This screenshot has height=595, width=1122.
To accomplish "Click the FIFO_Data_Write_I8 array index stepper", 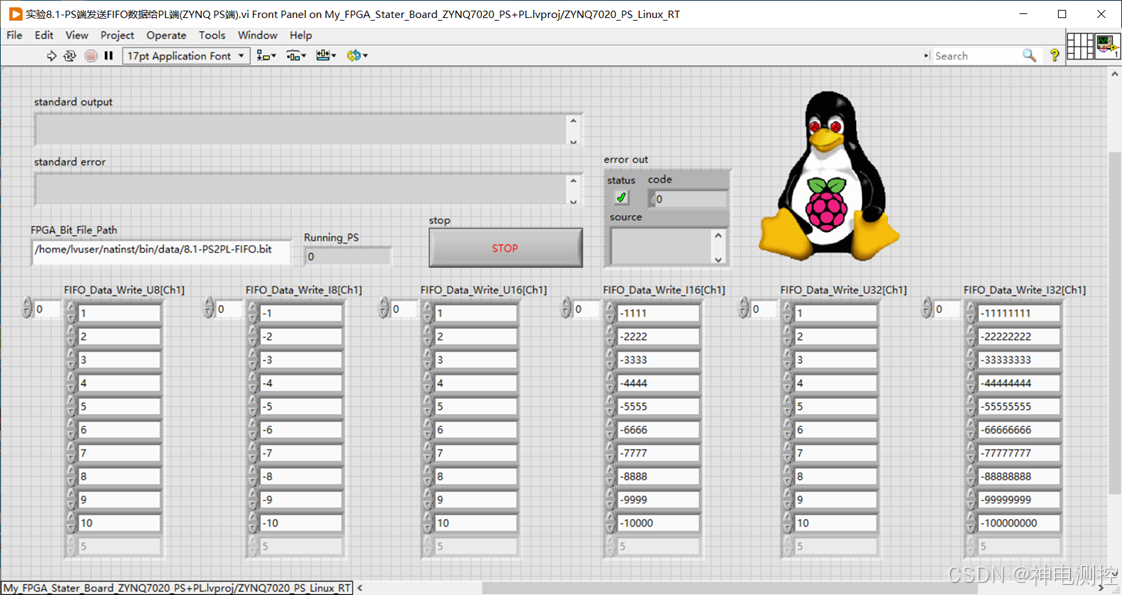I will tap(209, 308).
